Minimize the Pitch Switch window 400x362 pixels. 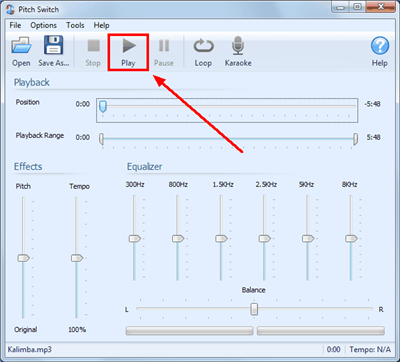point(340,7)
